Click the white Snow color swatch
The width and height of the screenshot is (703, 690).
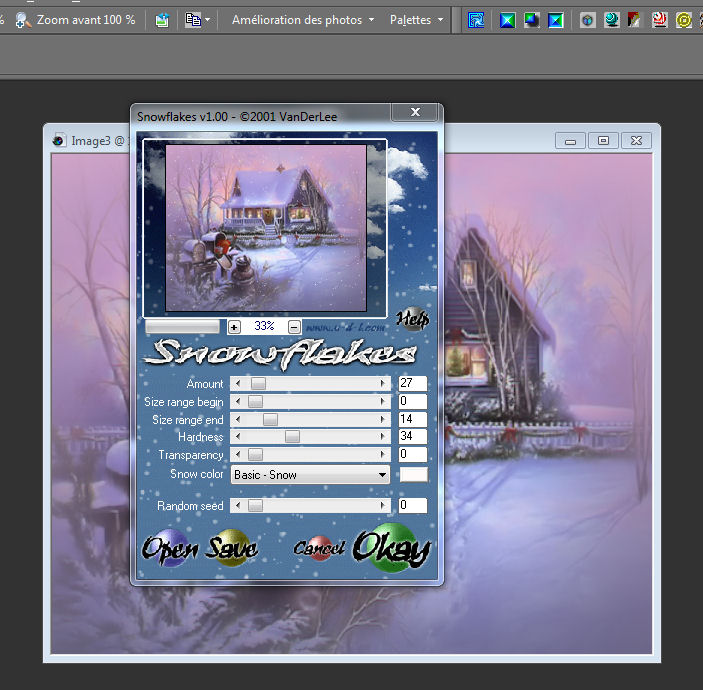click(413, 474)
